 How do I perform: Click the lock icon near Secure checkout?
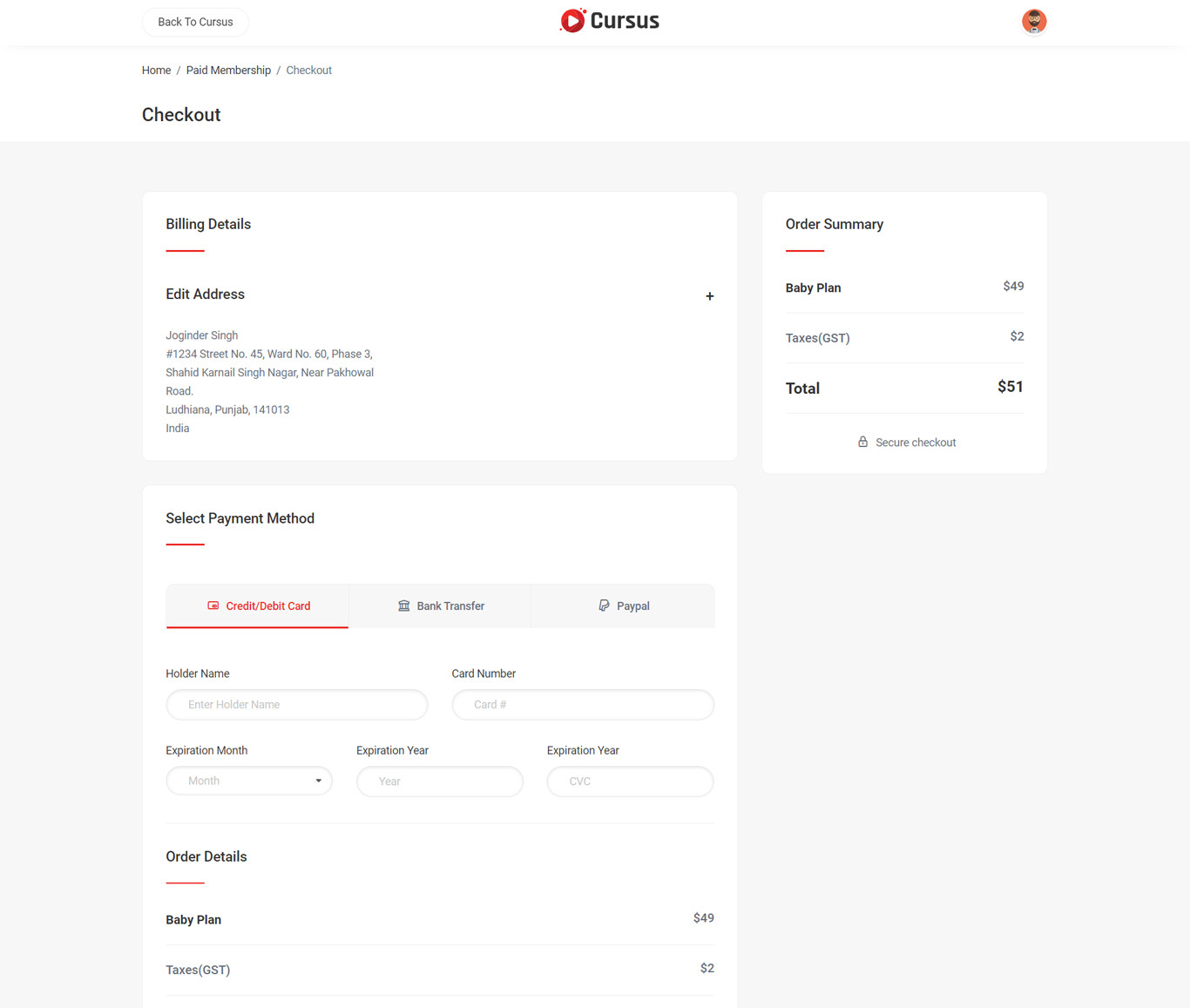point(862,442)
